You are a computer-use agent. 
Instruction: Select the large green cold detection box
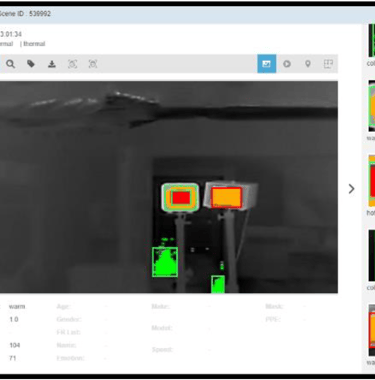point(165,262)
